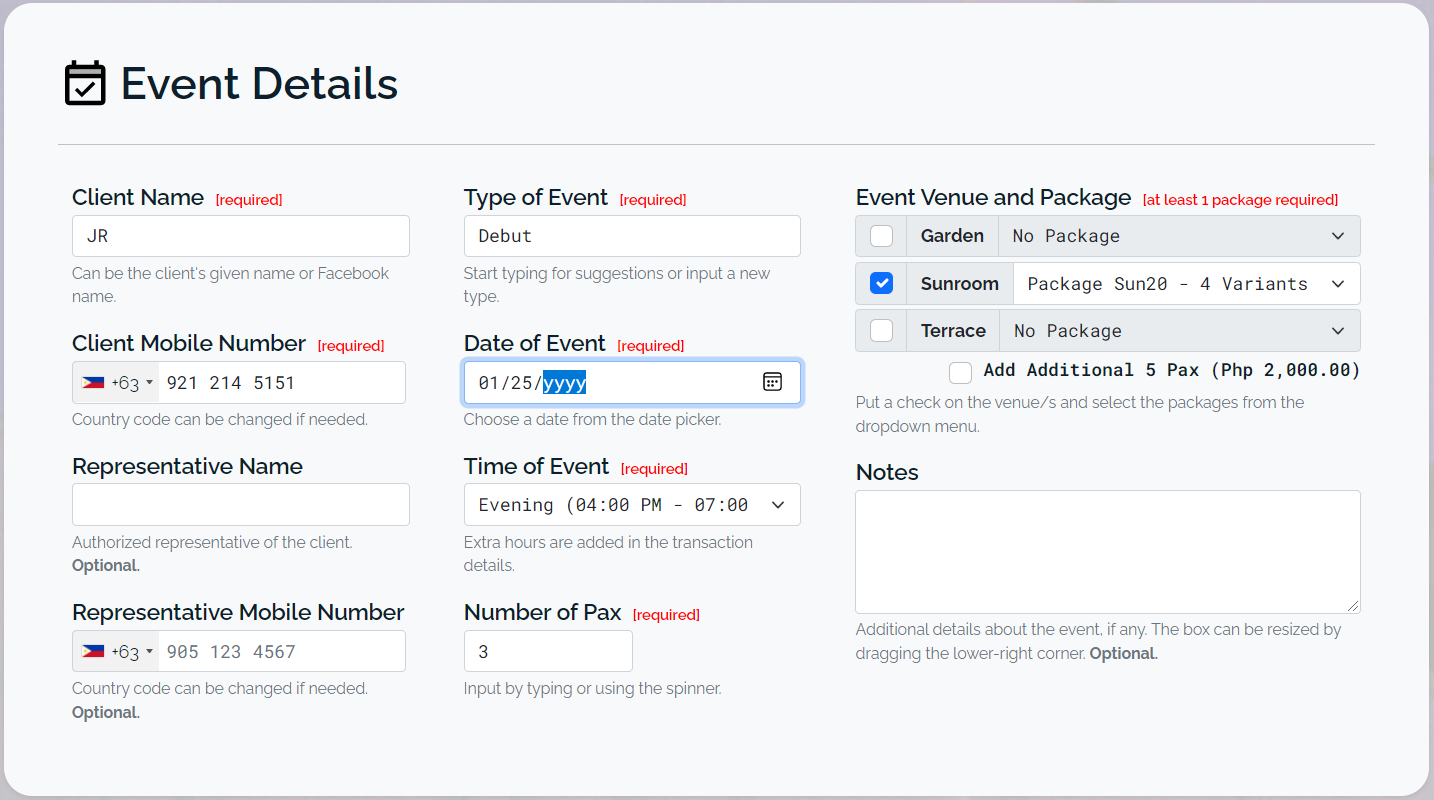This screenshot has height=800, width=1434.
Task: Open the date picker calendar icon
Action: (x=772, y=382)
